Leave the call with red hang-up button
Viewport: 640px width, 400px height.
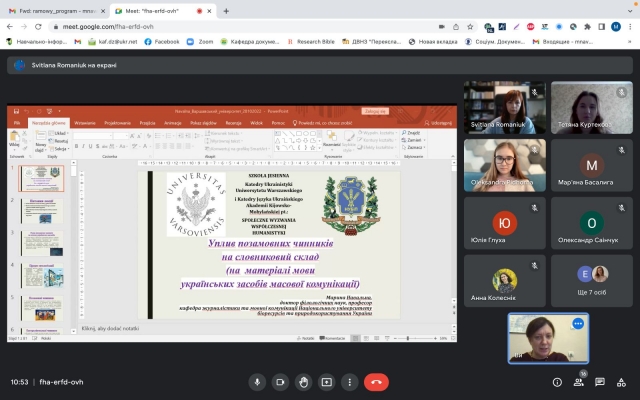tap(376, 382)
